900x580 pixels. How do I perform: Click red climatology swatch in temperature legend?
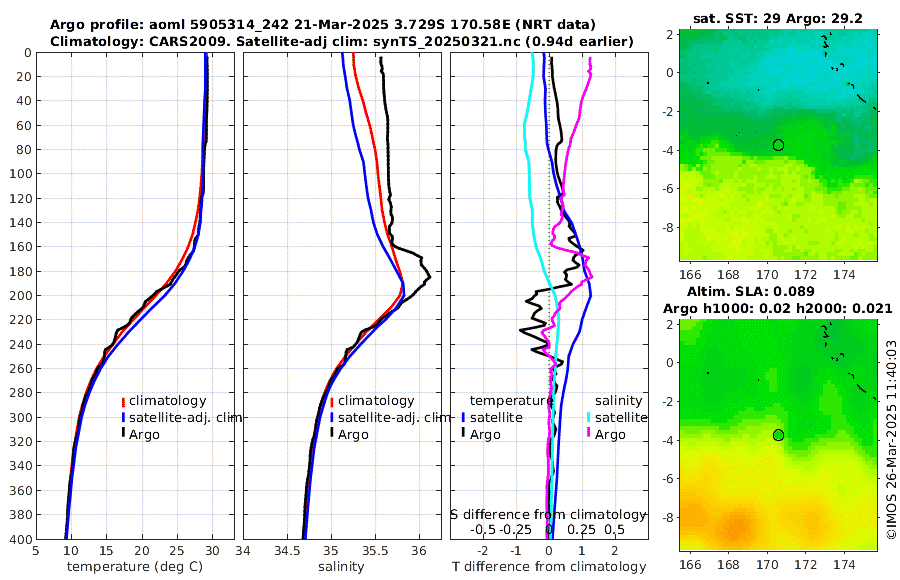point(123,401)
